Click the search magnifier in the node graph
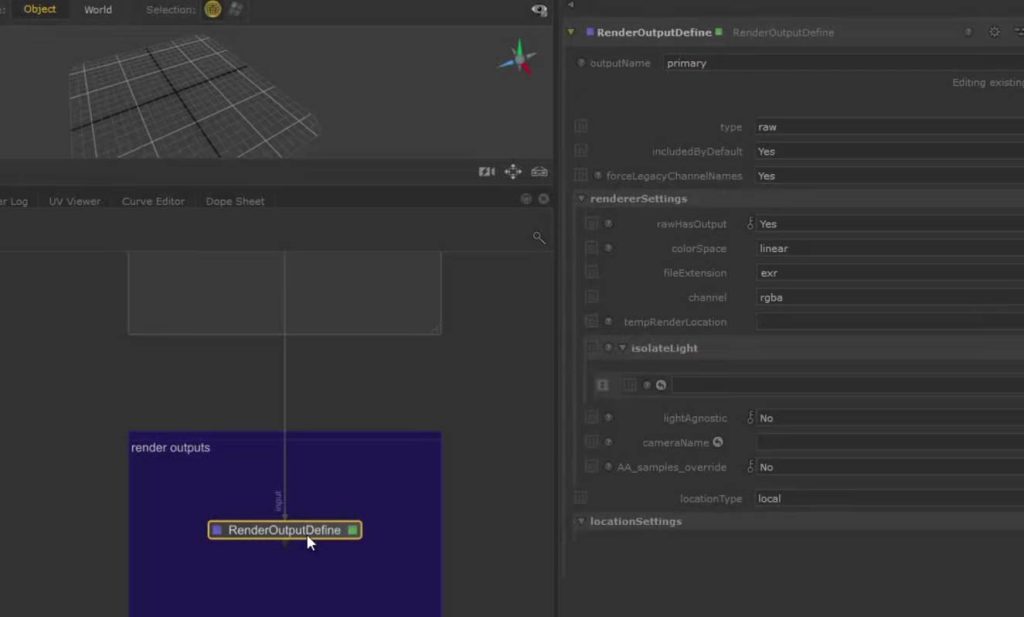The width and height of the screenshot is (1024, 617). tap(539, 237)
